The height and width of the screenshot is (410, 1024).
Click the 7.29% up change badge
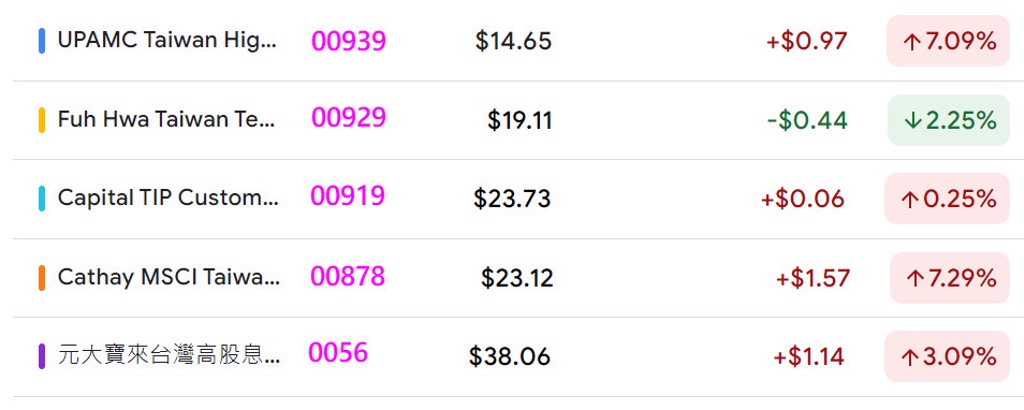pos(950,278)
